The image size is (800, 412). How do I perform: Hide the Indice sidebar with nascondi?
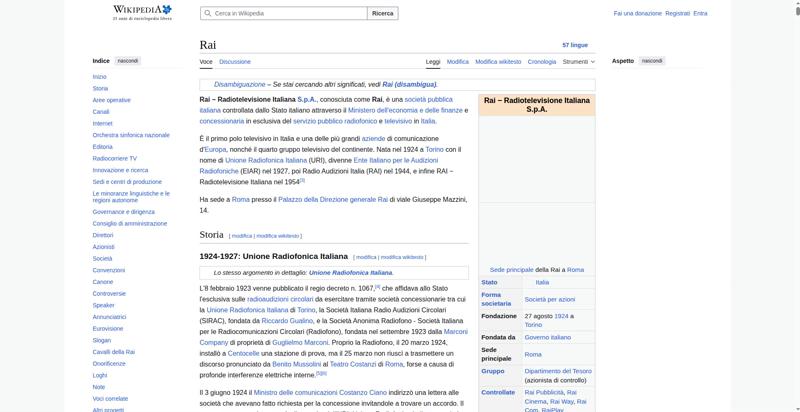click(128, 61)
